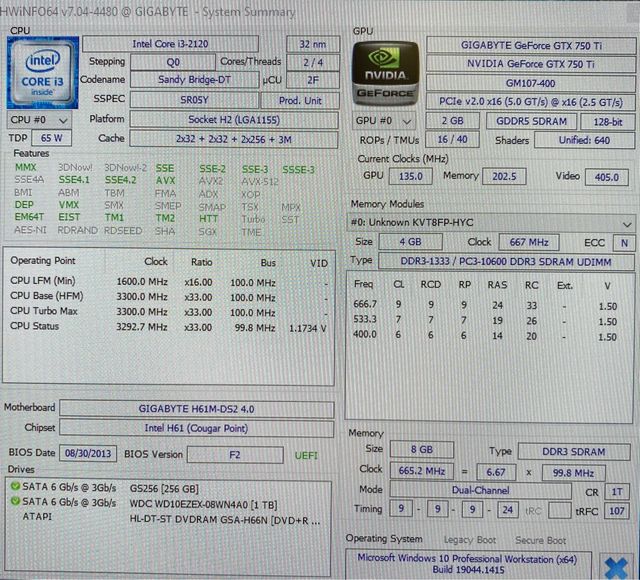Select the WDC WD10EZEX-08WN4A0 drive entry
Screen dimensions: 640x580
[x=203, y=504]
